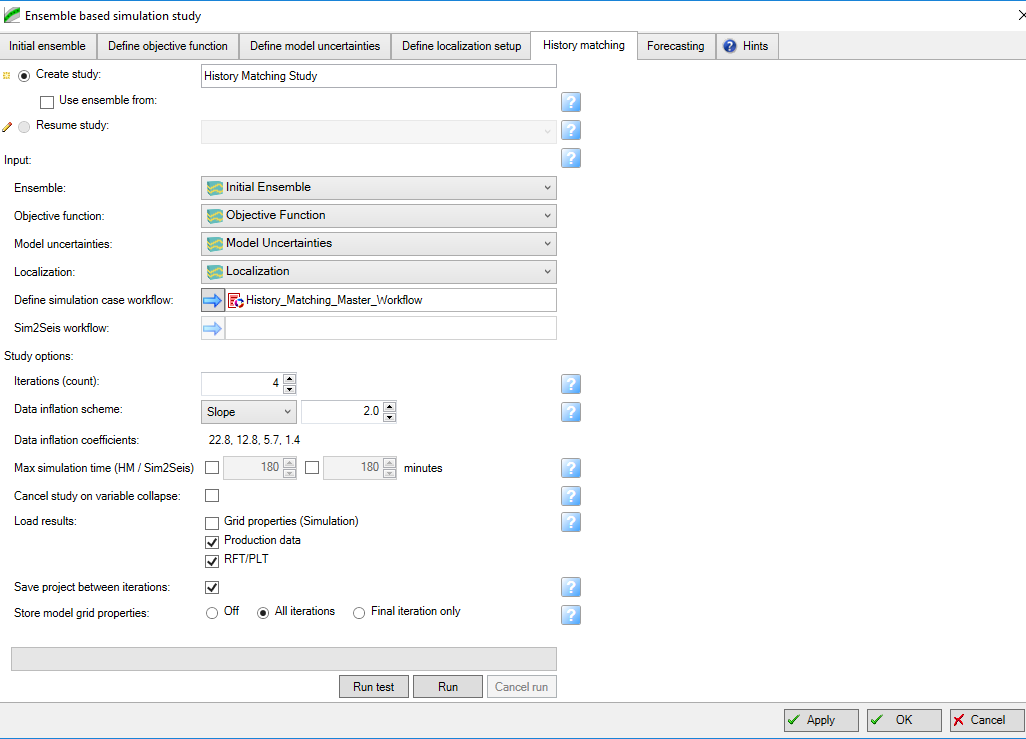The height and width of the screenshot is (739, 1026).
Task: Expand the Localization dropdown
Action: pos(379,272)
